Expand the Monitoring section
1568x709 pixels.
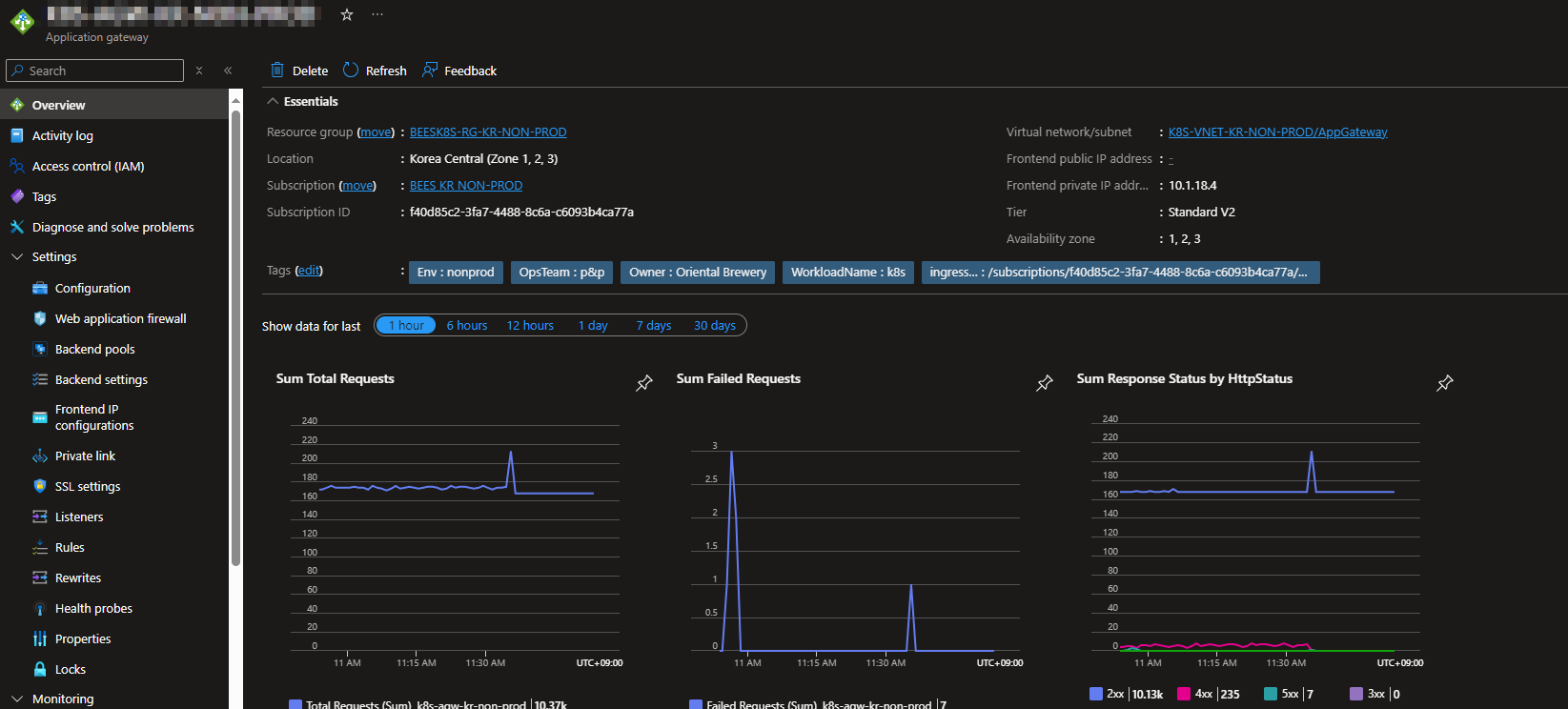coord(16,699)
